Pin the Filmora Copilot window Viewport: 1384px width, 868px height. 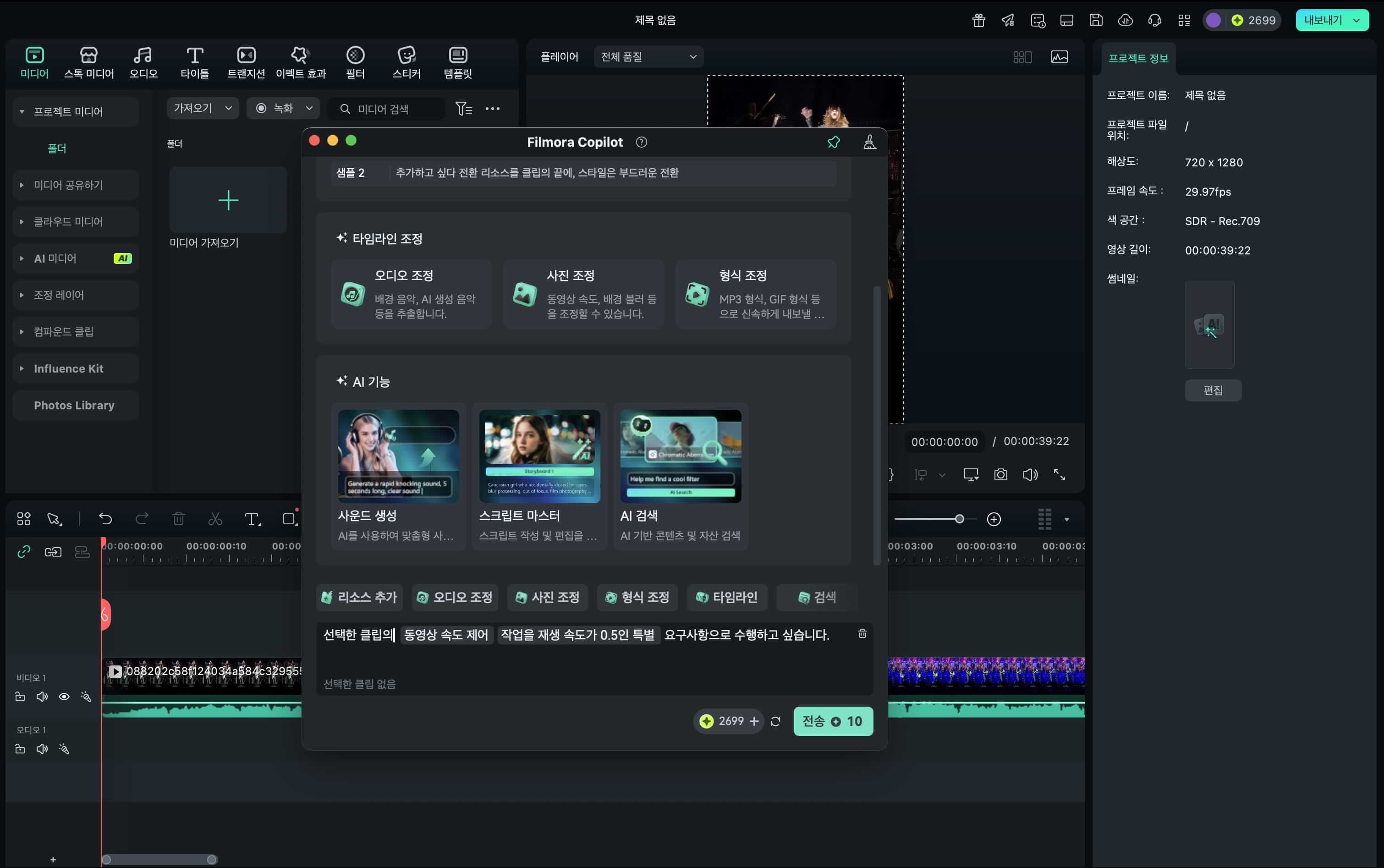coord(833,142)
